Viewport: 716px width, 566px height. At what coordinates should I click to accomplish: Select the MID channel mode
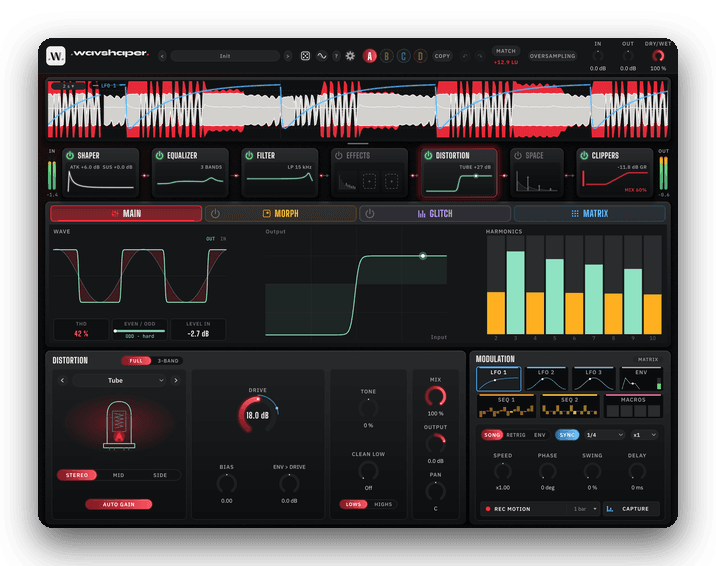[x=118, y=475]
